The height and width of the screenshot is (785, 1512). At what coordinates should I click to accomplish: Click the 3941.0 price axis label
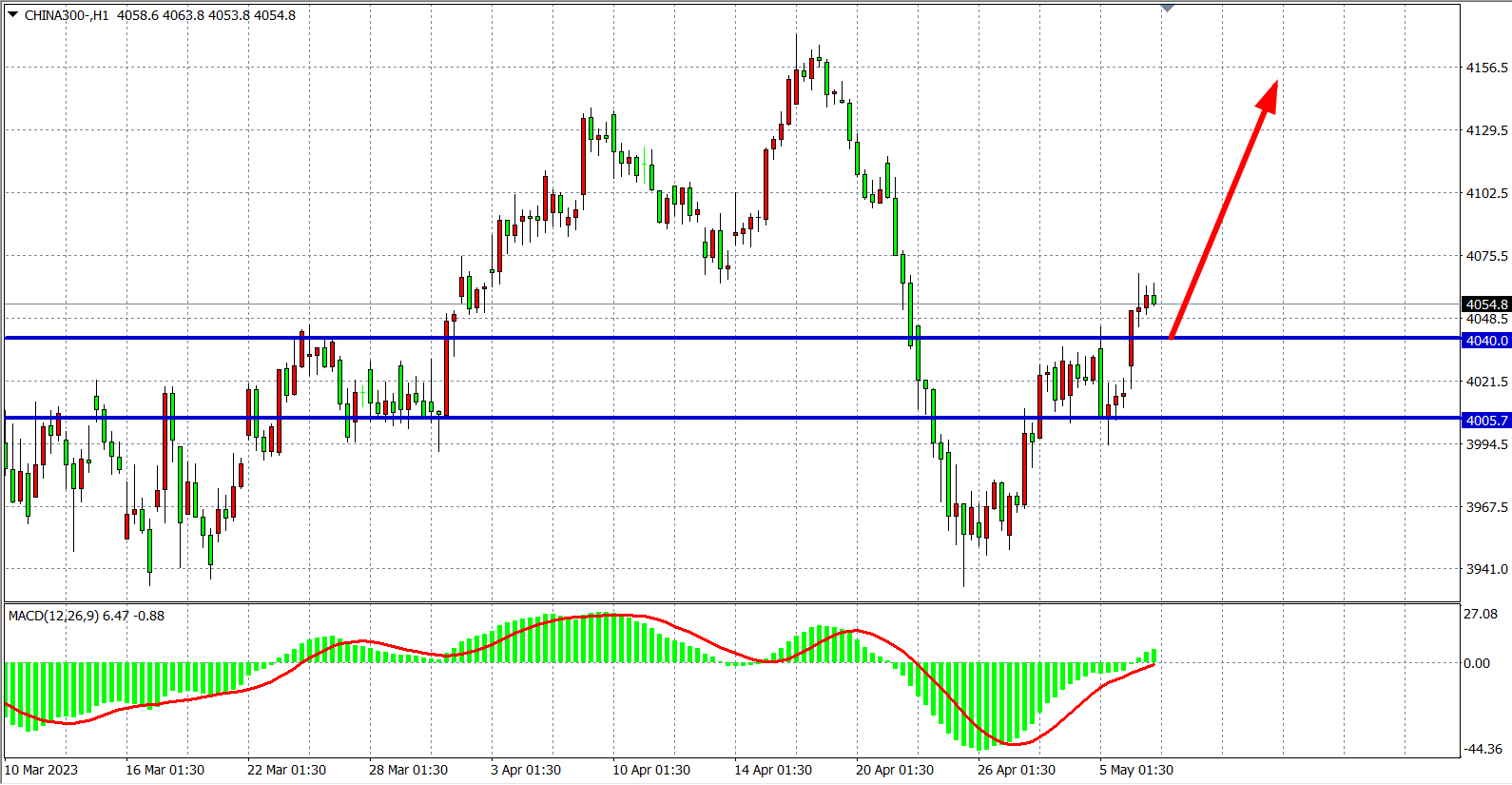[1486, 569]
